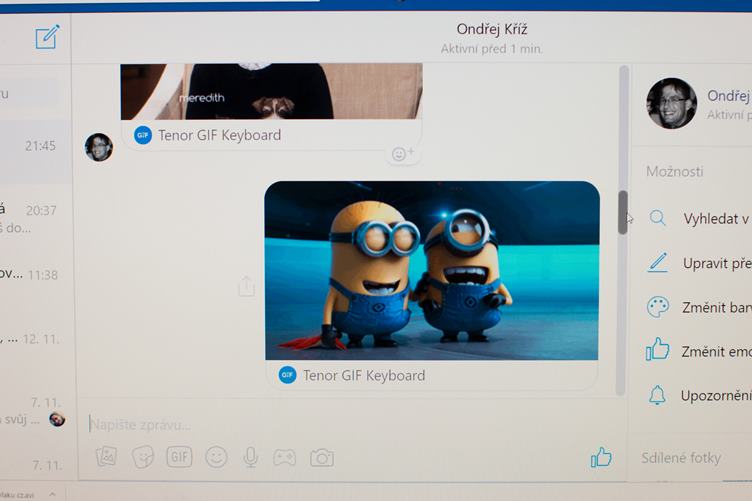
Task: Select Upravit přezdívky option
Action: coord(701,263)
